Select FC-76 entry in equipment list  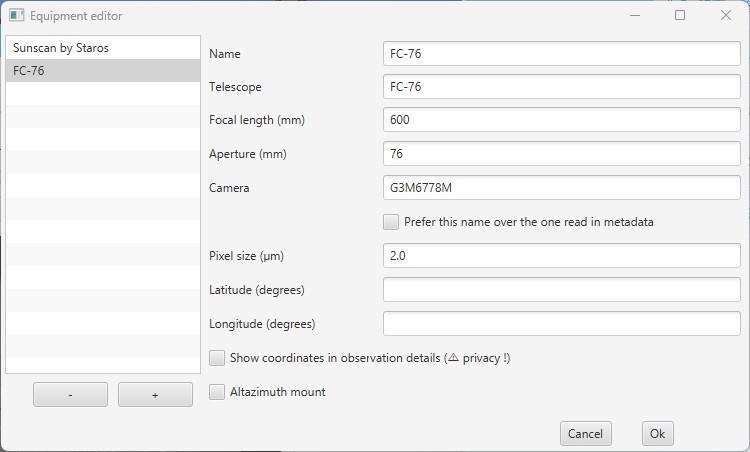click(x=29, y=71)
